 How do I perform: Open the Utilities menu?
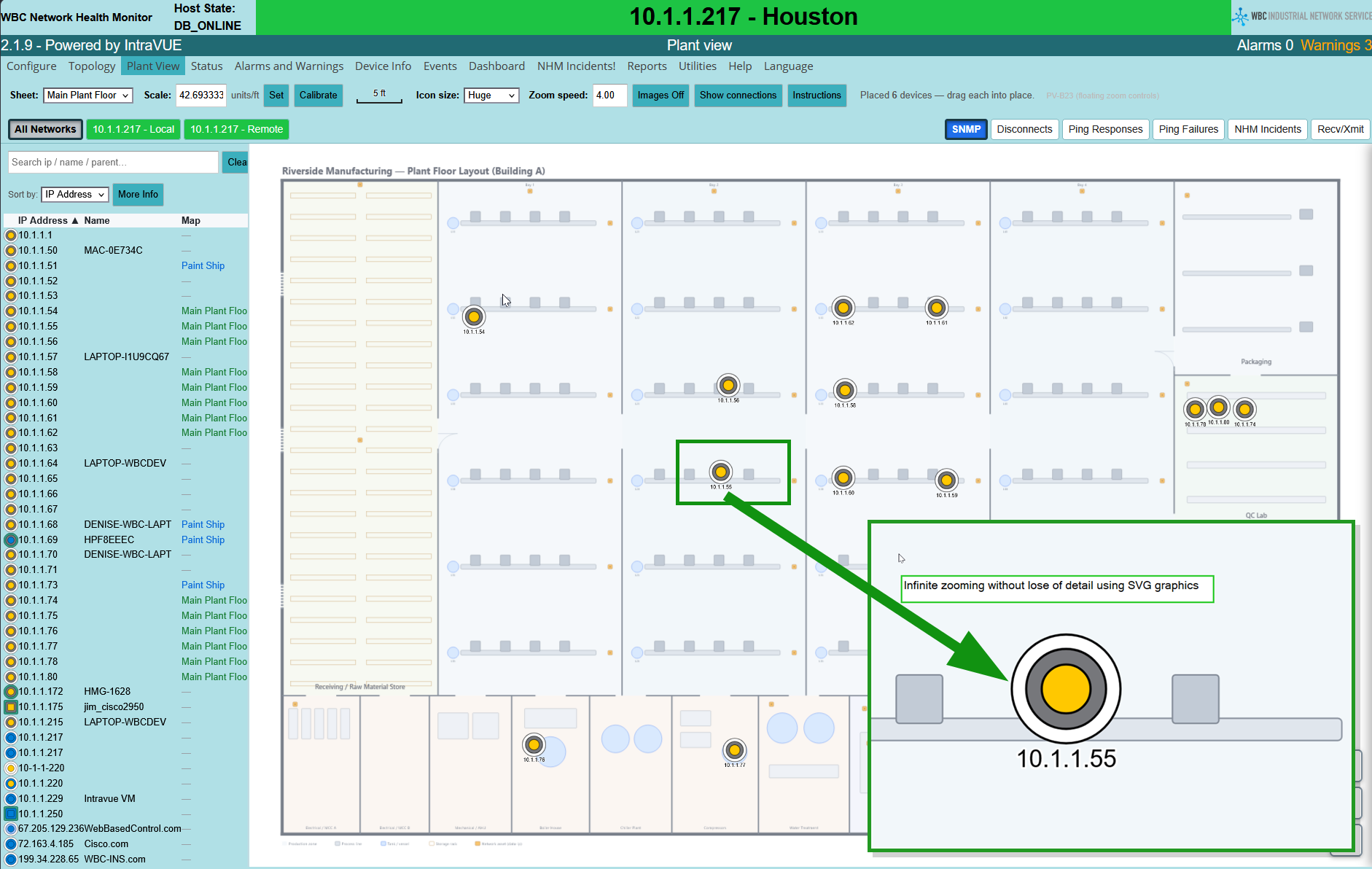pyautogui.click(x=697, y=66)
